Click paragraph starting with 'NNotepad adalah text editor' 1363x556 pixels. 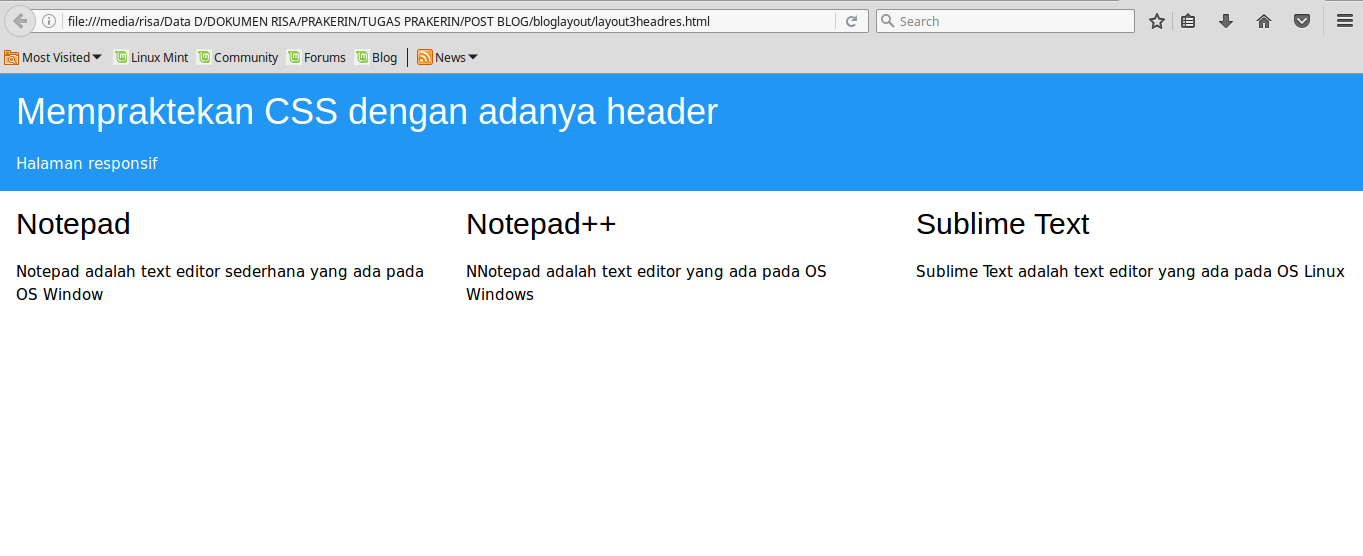[646, 283]
